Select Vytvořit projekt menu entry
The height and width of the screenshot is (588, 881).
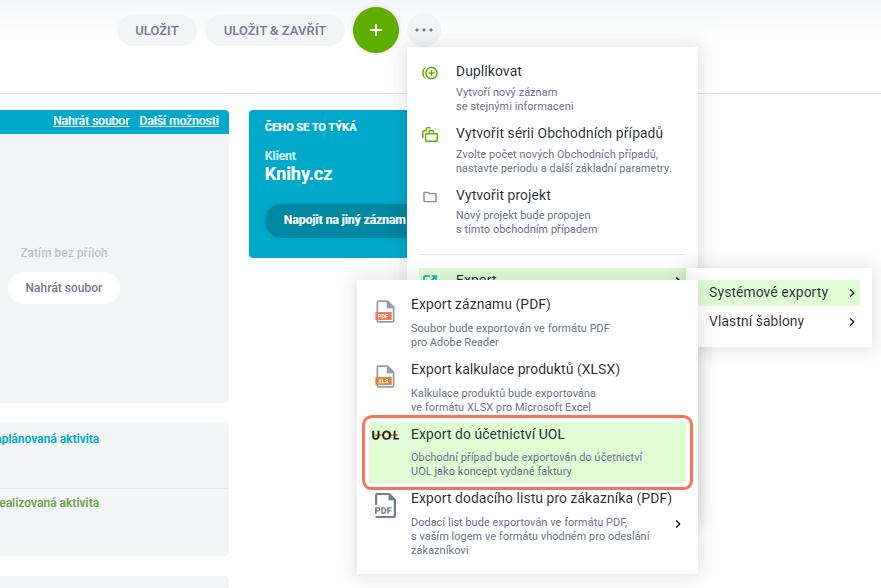point(552,211)
